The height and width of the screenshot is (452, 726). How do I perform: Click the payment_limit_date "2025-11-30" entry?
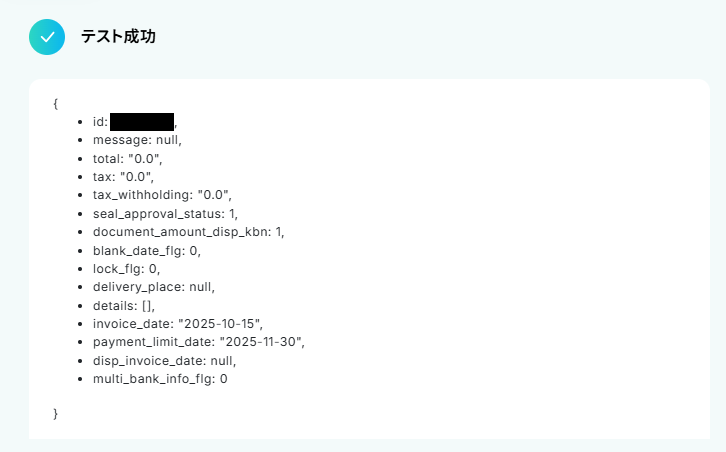(x=198, y=342)
